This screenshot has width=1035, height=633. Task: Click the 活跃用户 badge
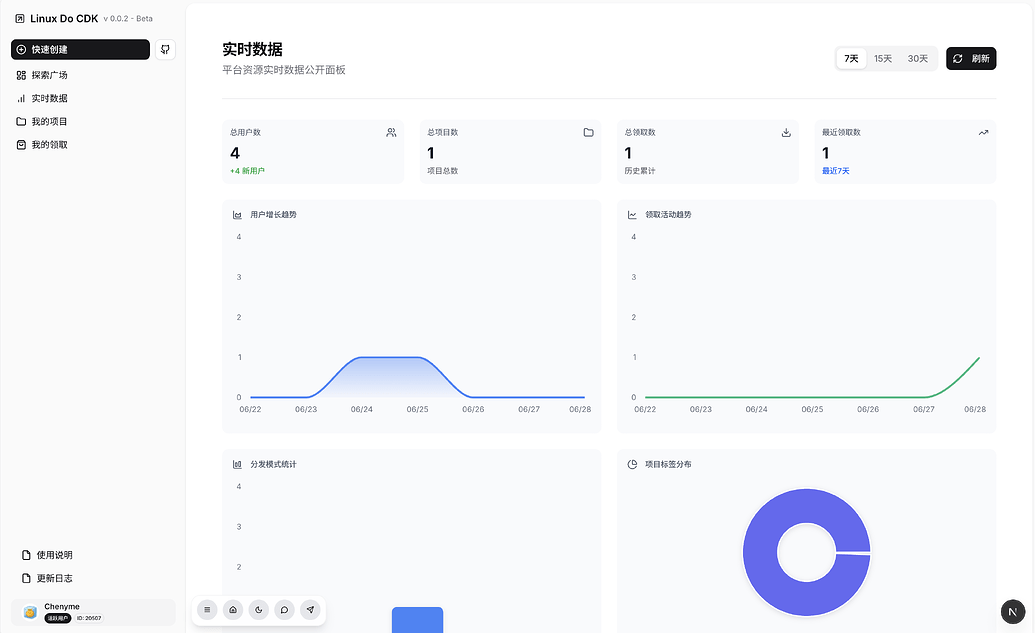pos(57,618)
